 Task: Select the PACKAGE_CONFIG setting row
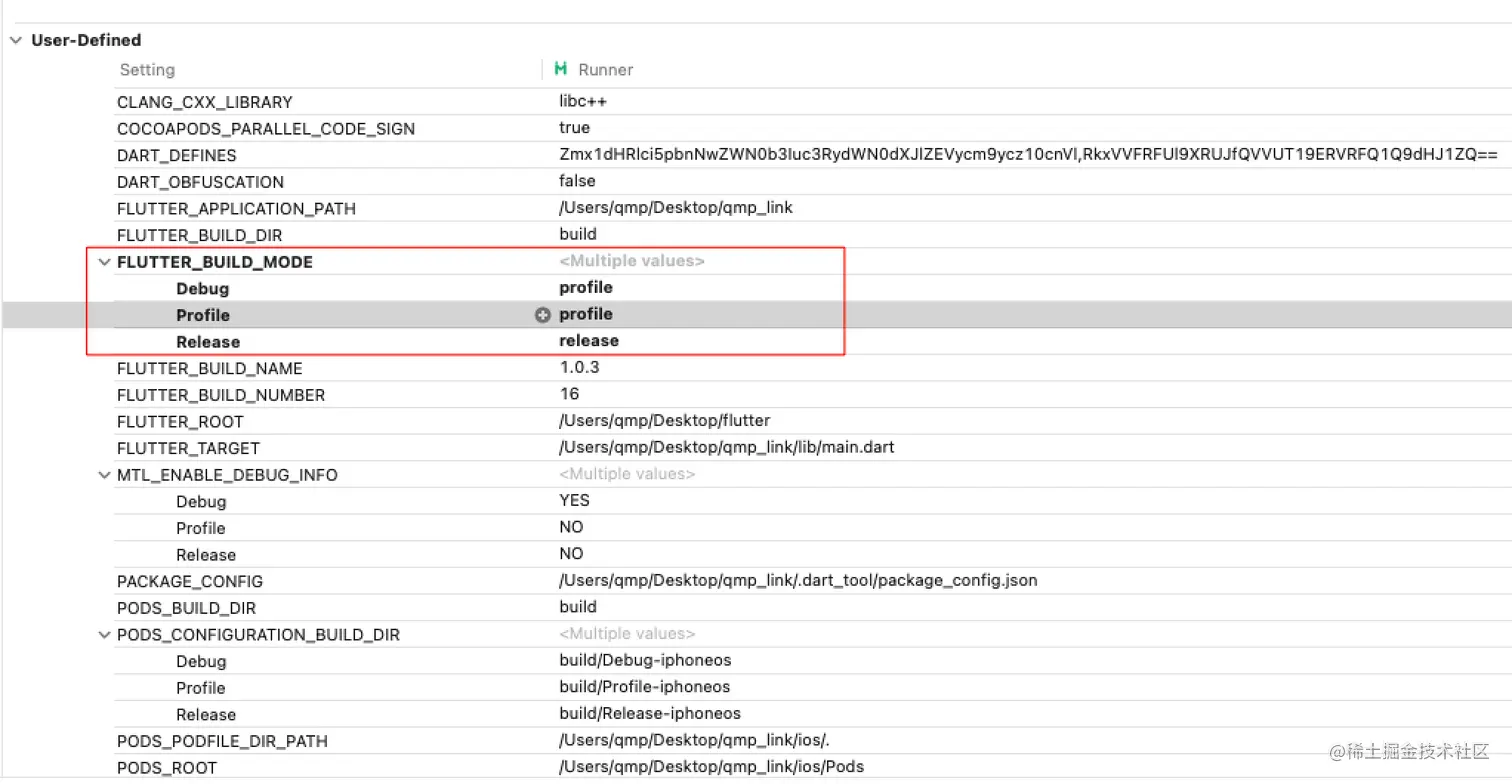click(x=190, y=580)
